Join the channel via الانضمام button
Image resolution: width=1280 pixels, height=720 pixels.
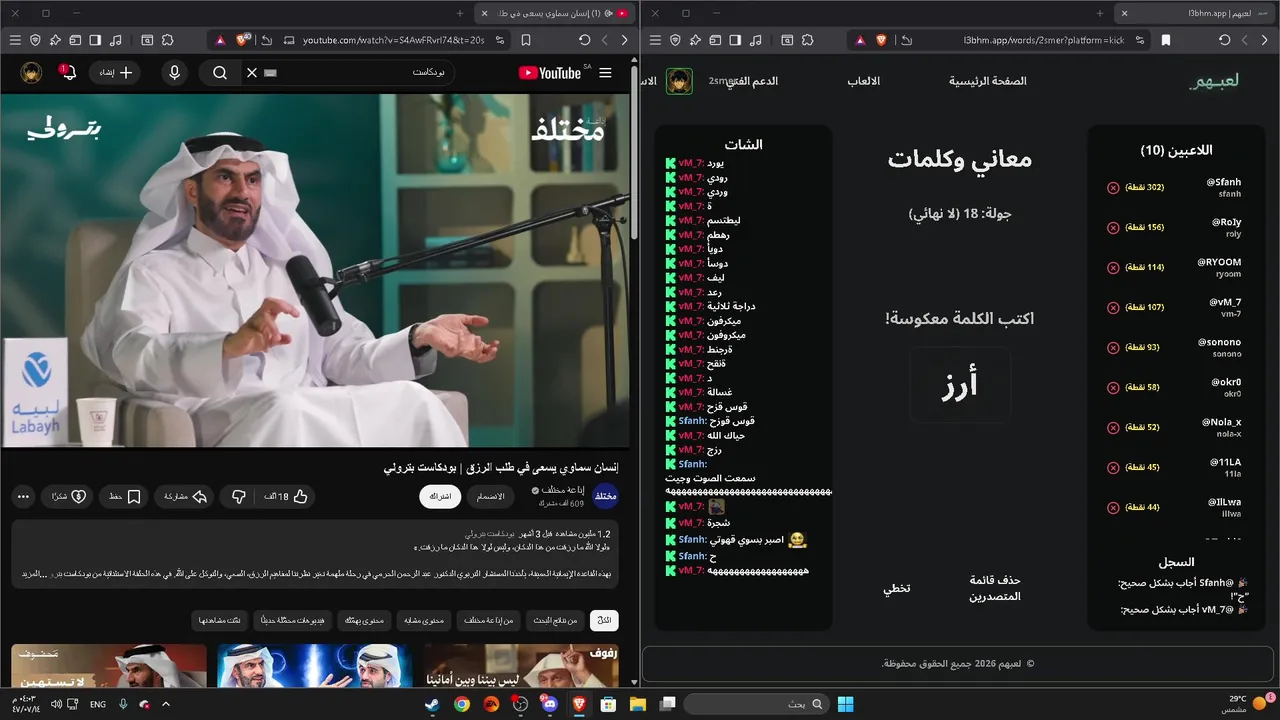click(x=490, y=496)
